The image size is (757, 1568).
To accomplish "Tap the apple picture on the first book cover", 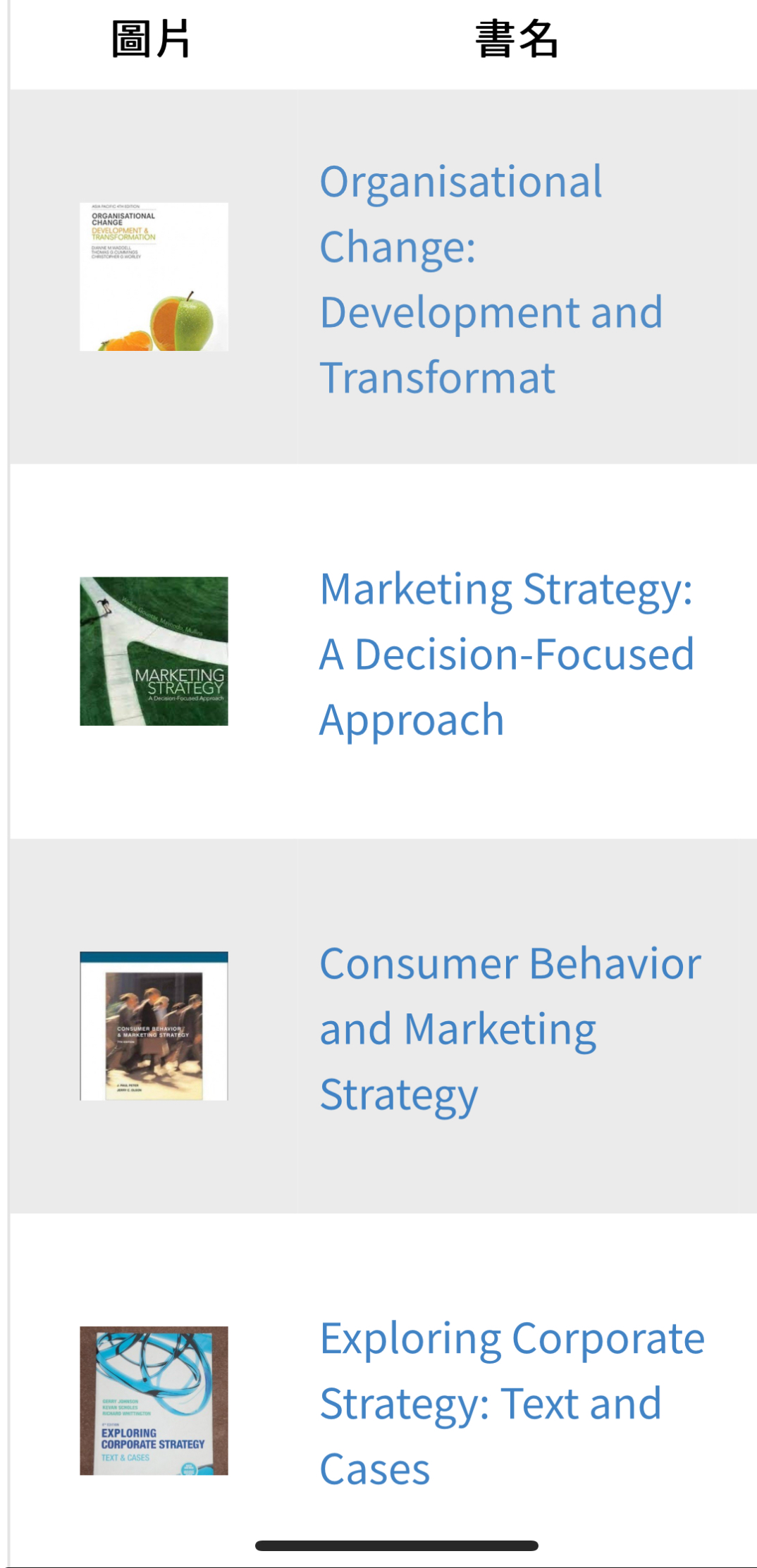I will 182,322.
